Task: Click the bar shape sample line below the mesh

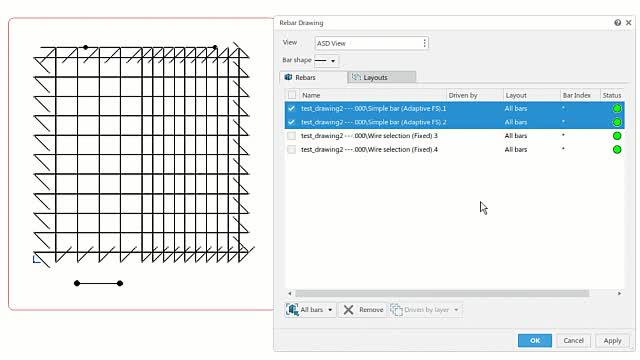Action: tap(98, 283)
